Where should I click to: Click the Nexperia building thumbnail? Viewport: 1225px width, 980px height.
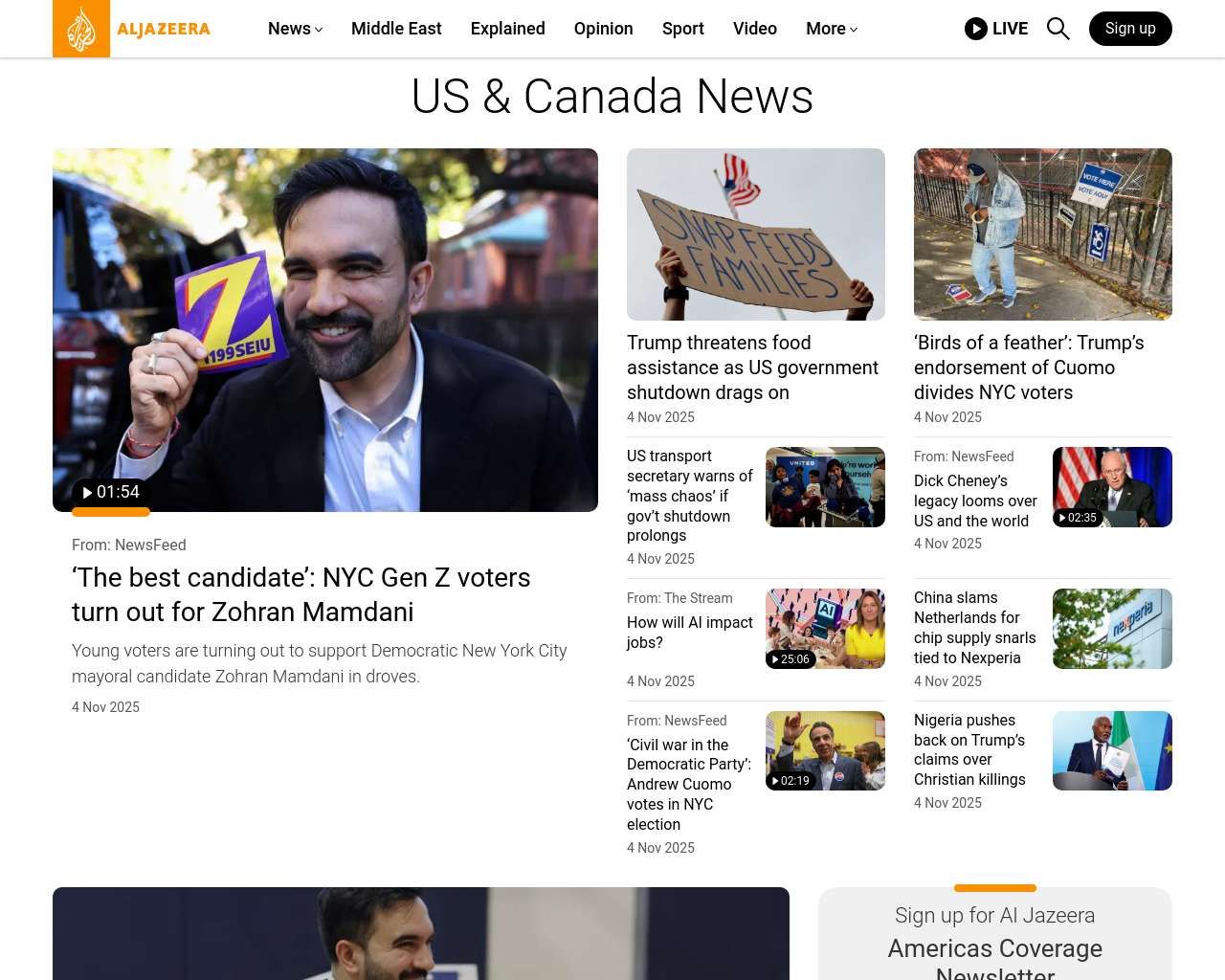pyautogui.click(x=1112, y=629)
